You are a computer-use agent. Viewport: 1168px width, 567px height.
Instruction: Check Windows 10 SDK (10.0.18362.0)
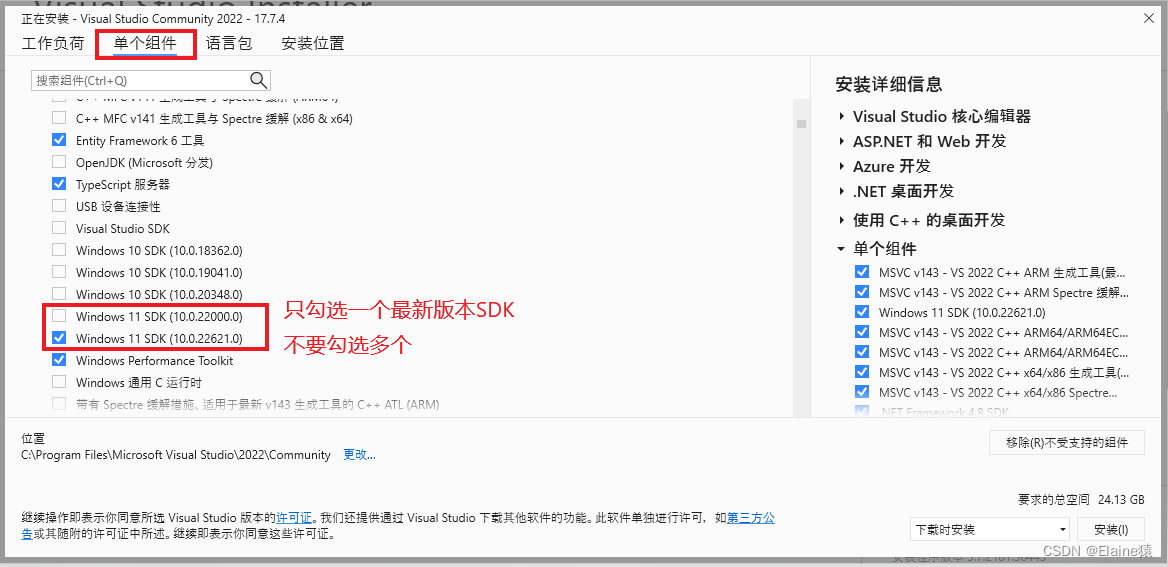click(59, 250)
